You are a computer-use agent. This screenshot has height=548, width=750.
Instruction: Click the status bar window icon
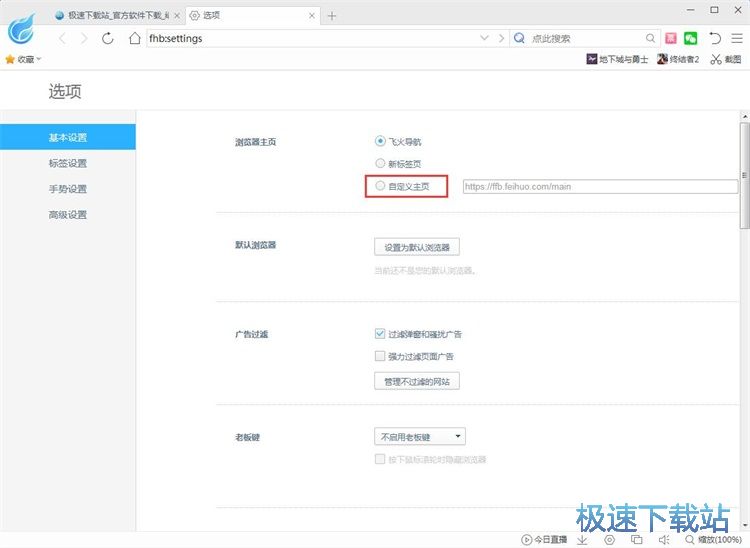(637, 539)
